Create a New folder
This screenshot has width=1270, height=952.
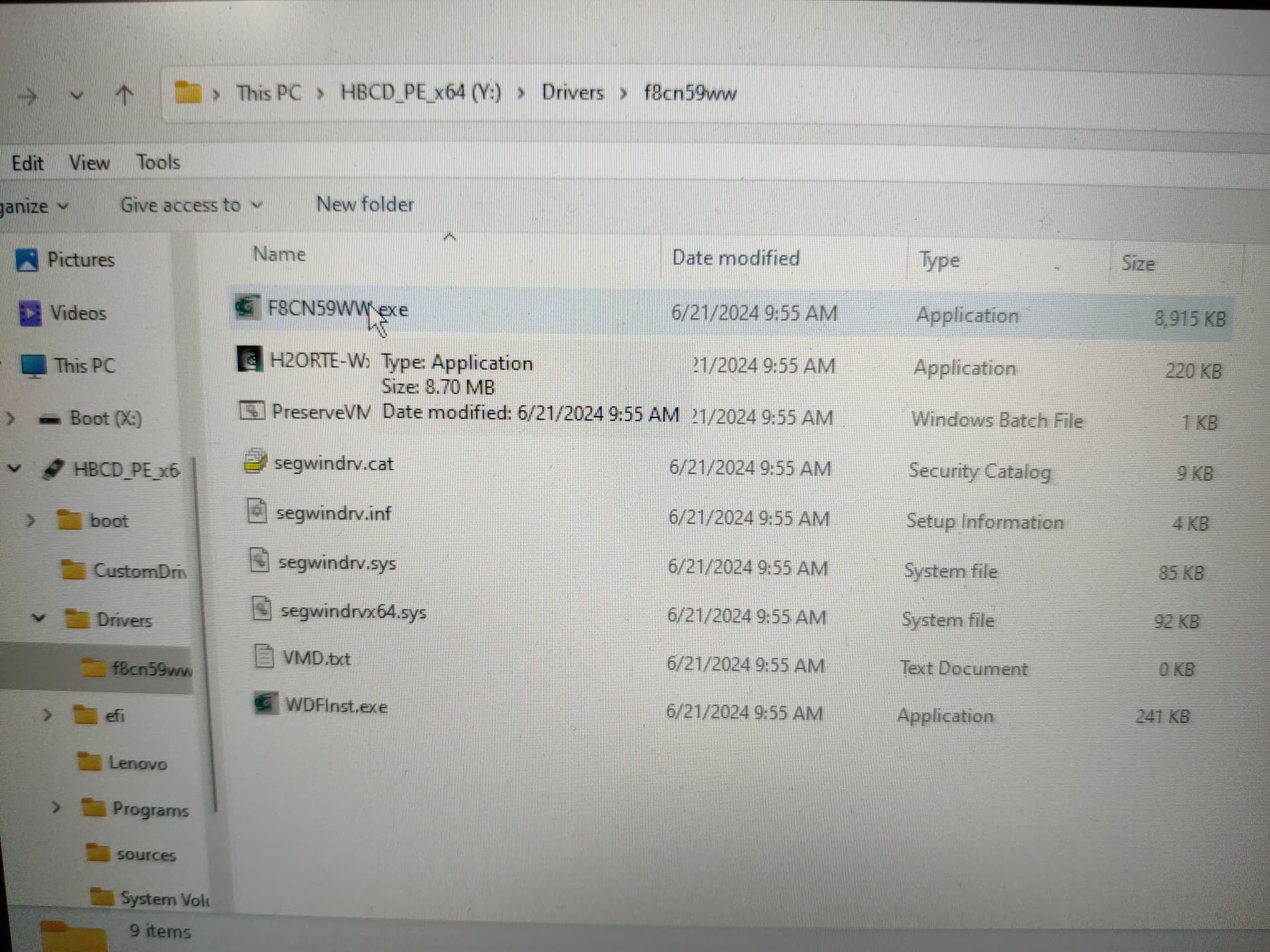[x=365, y=204]
